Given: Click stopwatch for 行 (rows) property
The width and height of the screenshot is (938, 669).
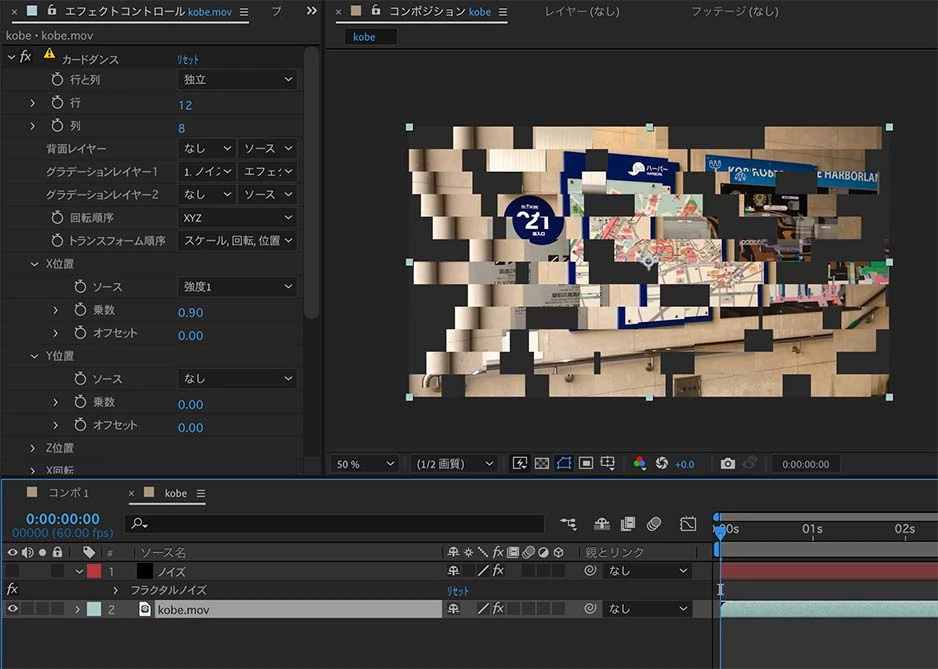Looking at the screenshot, I should pos(57,103).
